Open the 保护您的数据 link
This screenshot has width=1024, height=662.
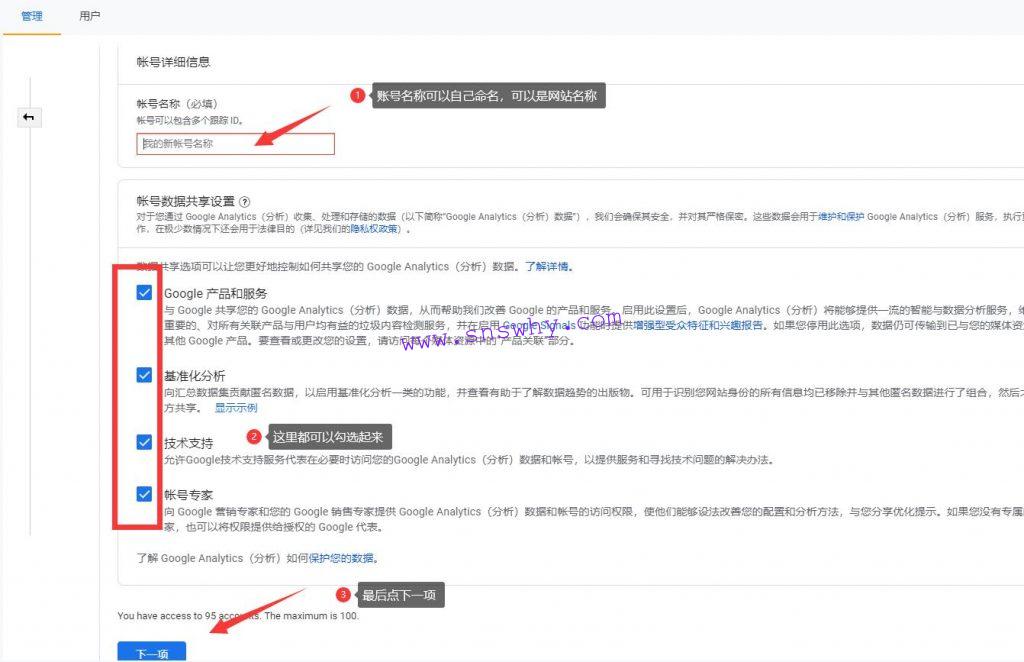[x=342, y=558]
